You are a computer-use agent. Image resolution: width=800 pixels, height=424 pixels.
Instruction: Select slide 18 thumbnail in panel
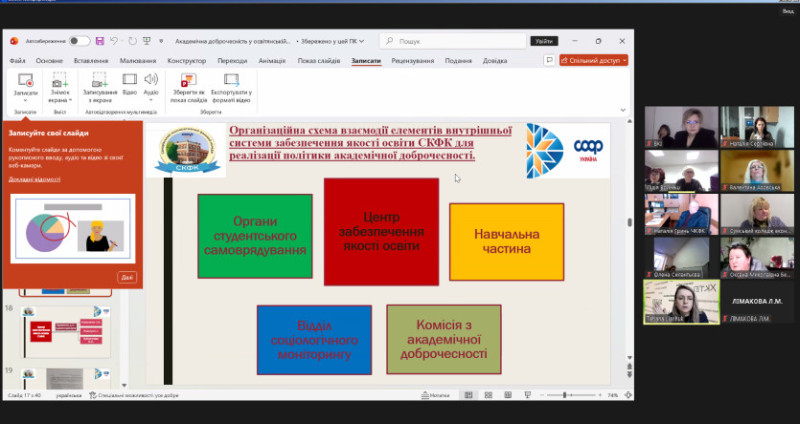point(63,332)
